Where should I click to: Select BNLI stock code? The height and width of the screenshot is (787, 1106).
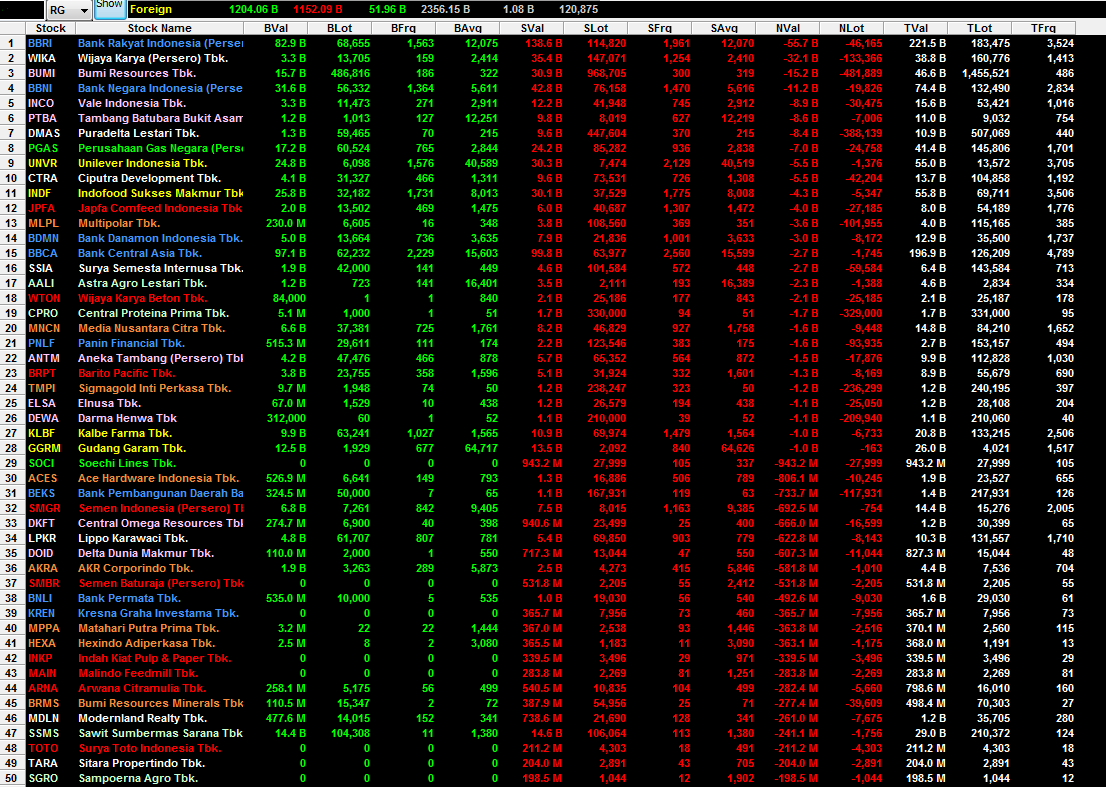40,598
